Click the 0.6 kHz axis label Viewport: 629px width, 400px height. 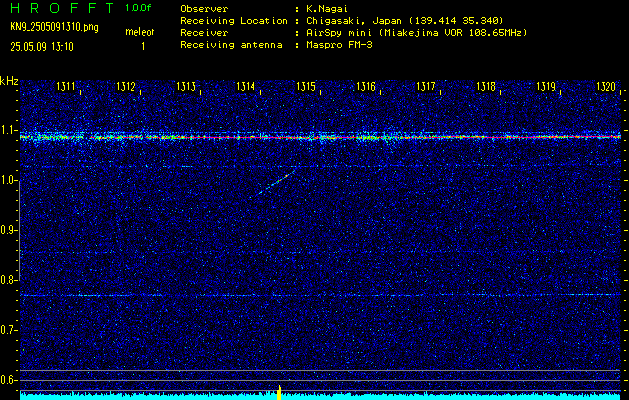click(8, 380)
